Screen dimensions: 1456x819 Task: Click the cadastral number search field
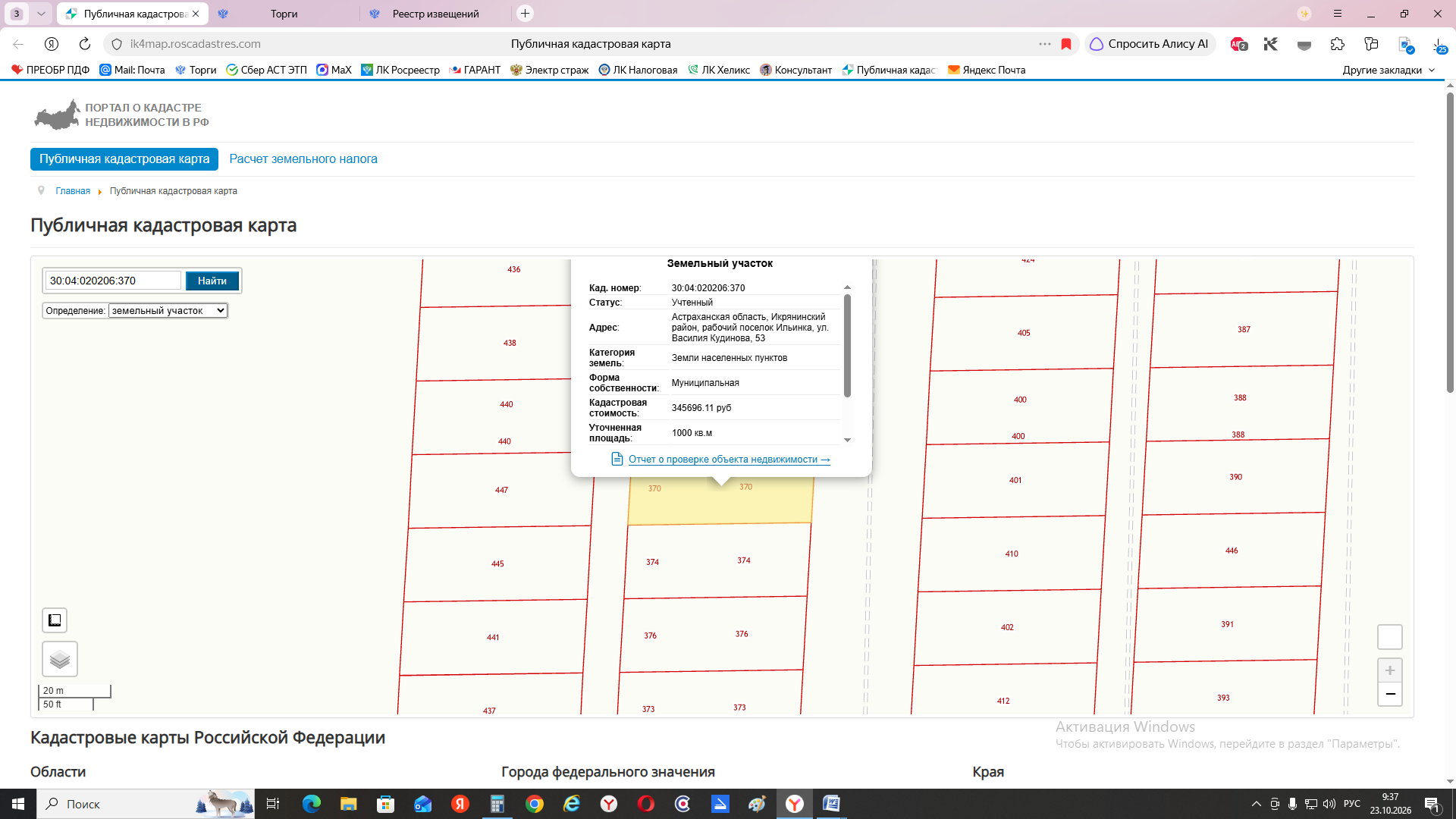(x=113, y=281)
